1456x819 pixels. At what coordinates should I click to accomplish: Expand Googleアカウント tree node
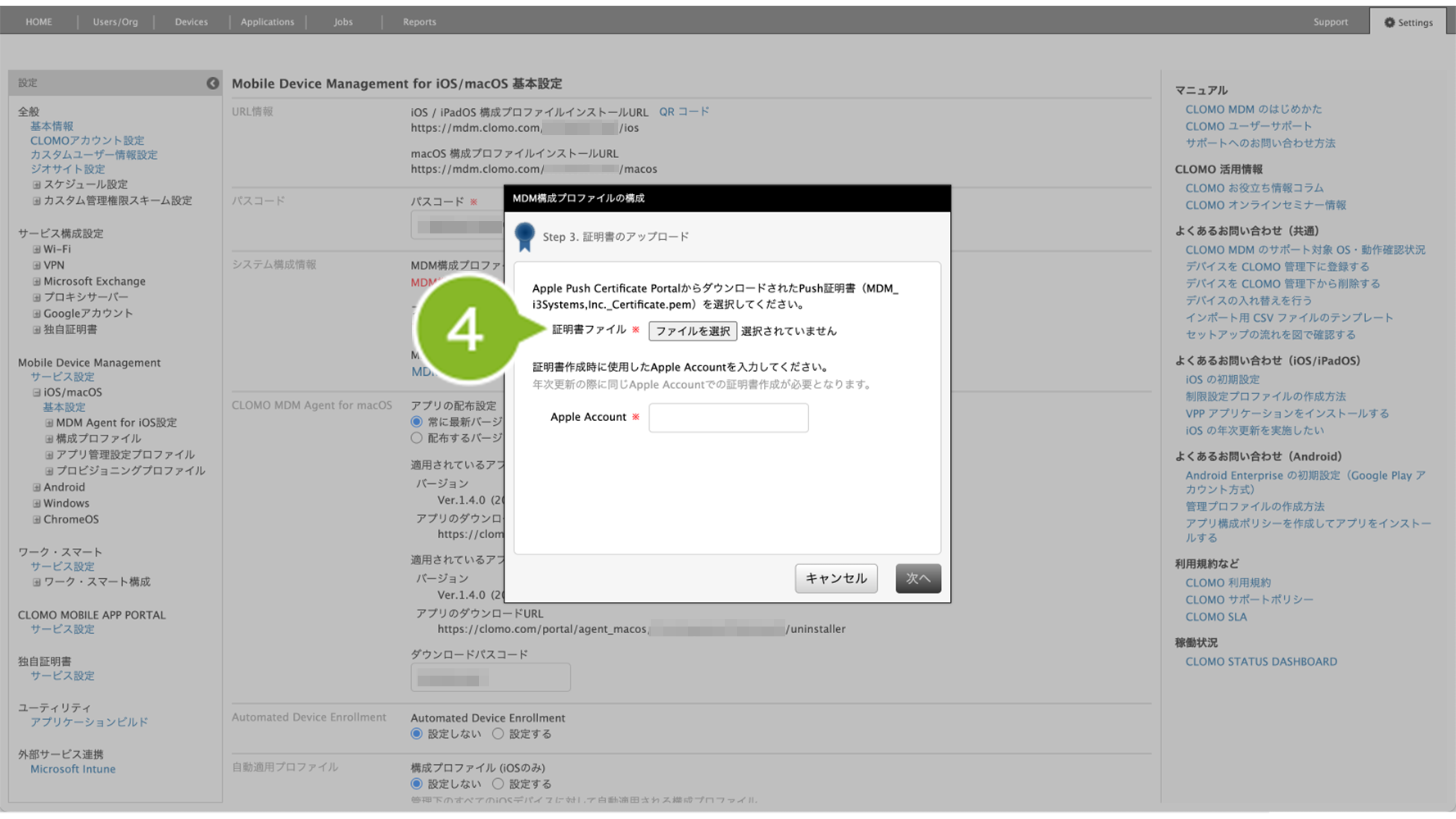click(36, 314)
